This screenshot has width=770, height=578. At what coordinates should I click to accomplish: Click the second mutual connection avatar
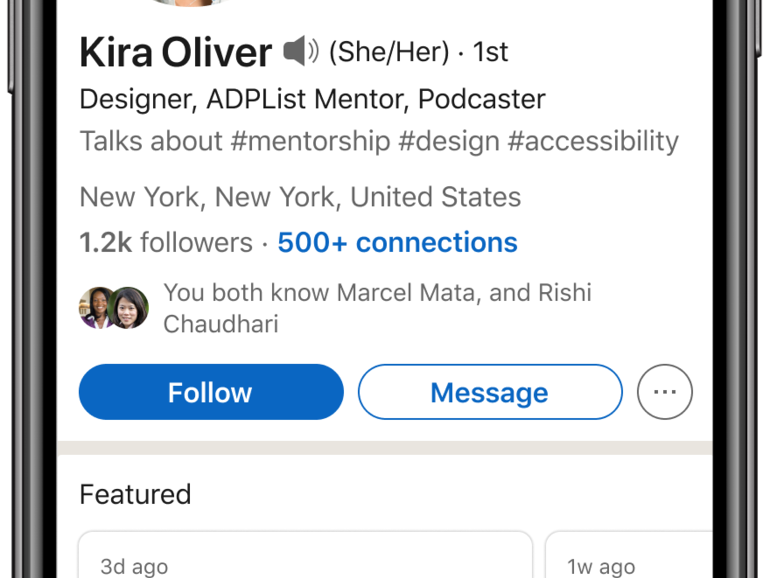[x=130, y=308]
